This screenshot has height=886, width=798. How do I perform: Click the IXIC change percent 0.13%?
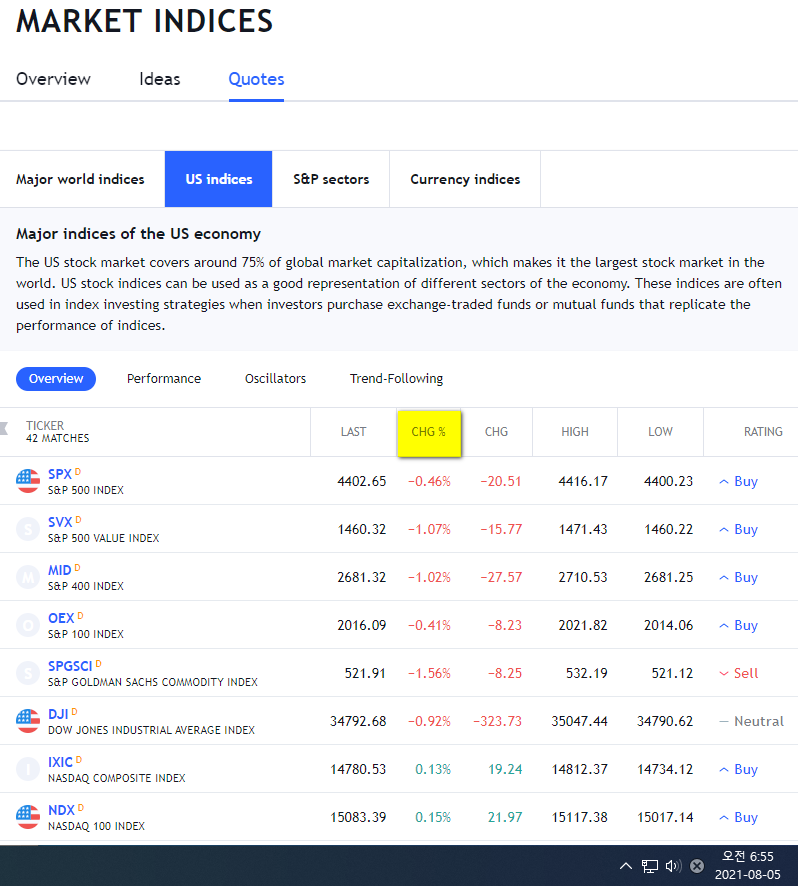click(433, 770)
